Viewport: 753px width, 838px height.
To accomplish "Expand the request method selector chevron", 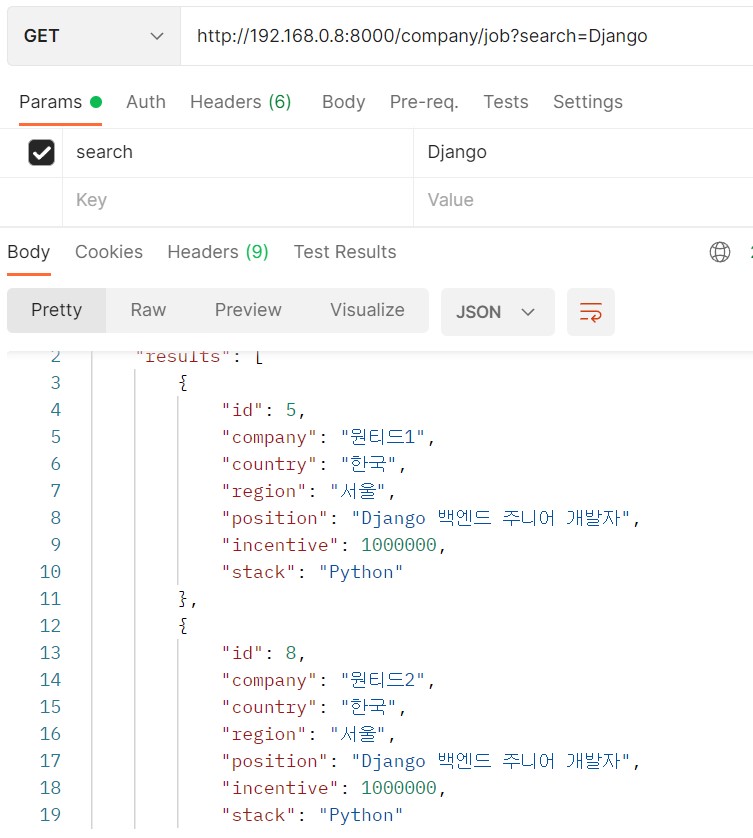I will coord(156,35).
